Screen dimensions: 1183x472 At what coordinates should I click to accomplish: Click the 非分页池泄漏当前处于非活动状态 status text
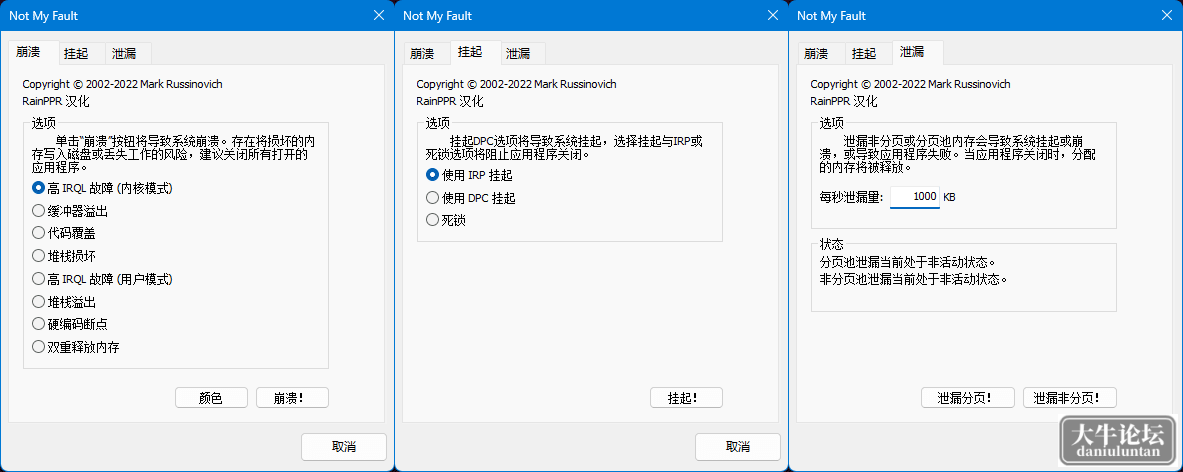[914, 279]
